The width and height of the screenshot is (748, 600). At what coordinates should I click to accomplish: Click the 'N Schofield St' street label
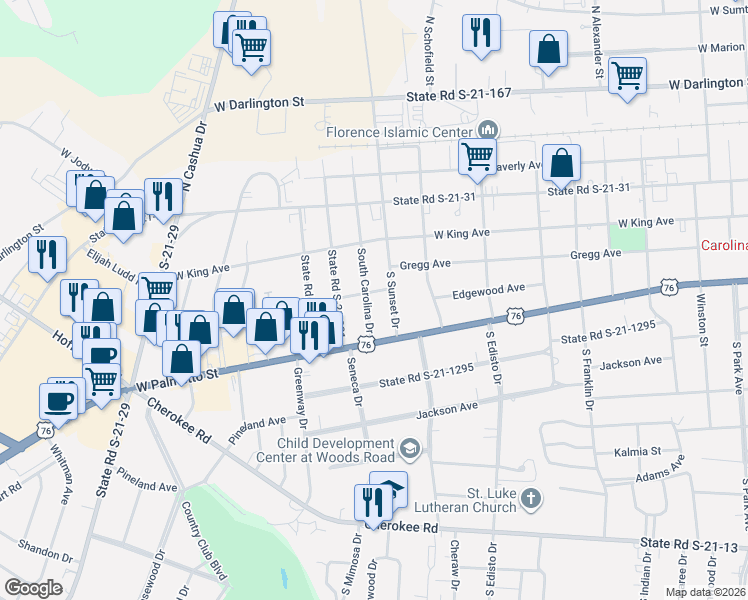[x=429, y=51]
